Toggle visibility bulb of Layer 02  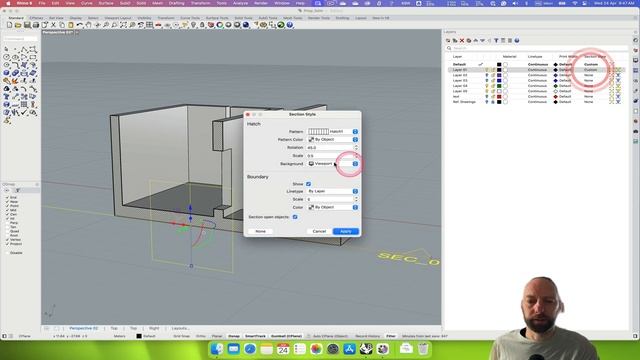pyautogui.click(x=487, y=75)
